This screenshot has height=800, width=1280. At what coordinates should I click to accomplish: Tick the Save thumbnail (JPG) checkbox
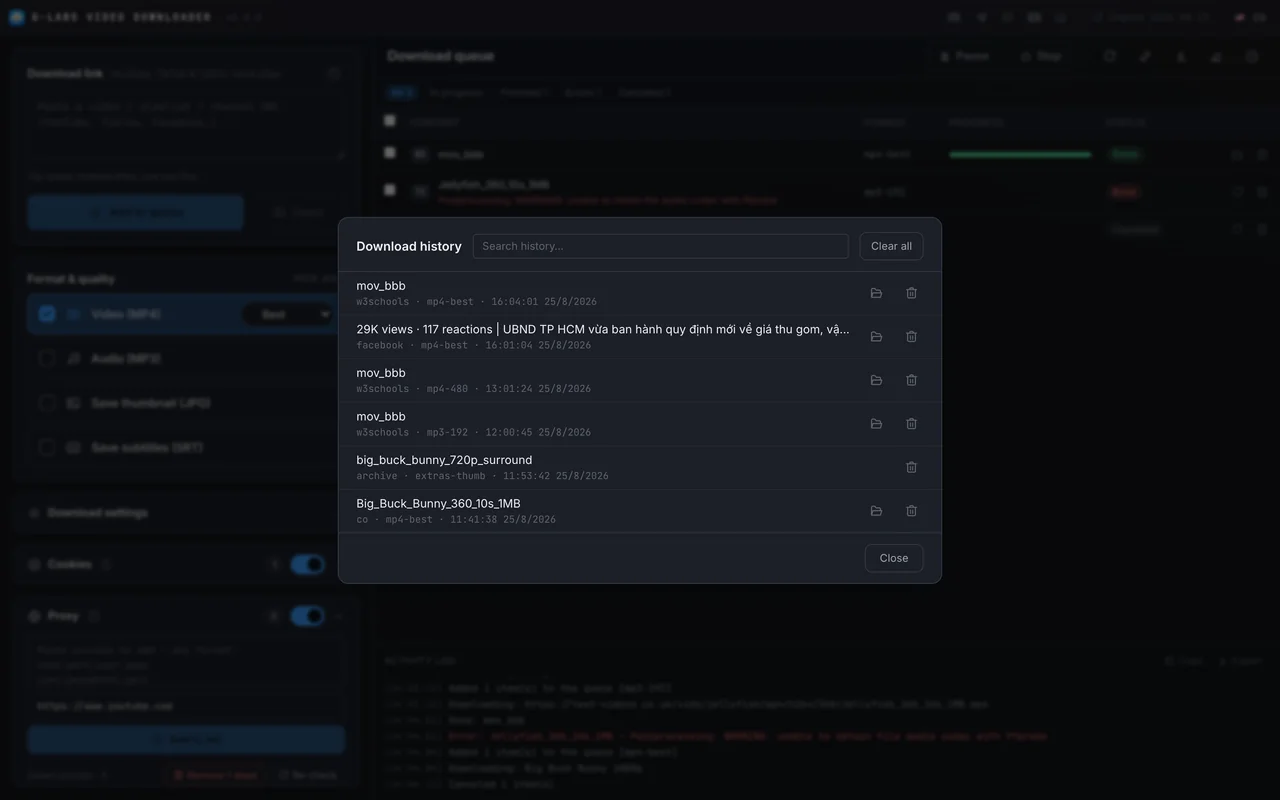[47, 403]
